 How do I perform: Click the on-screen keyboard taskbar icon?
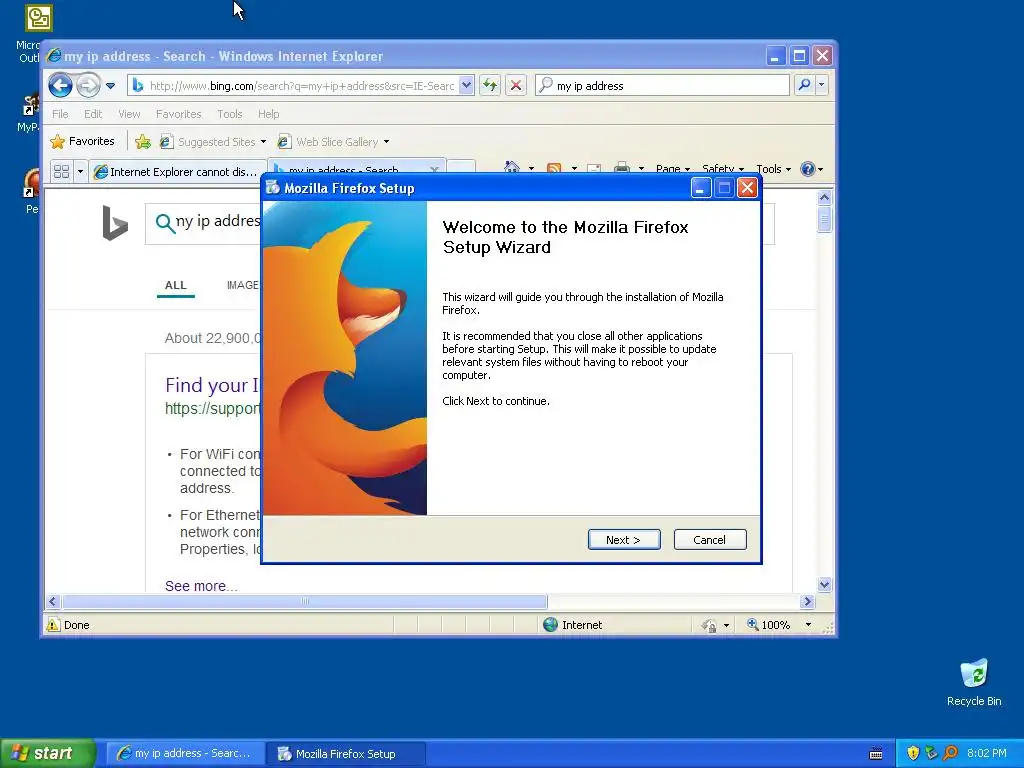[x=876, y=754]
